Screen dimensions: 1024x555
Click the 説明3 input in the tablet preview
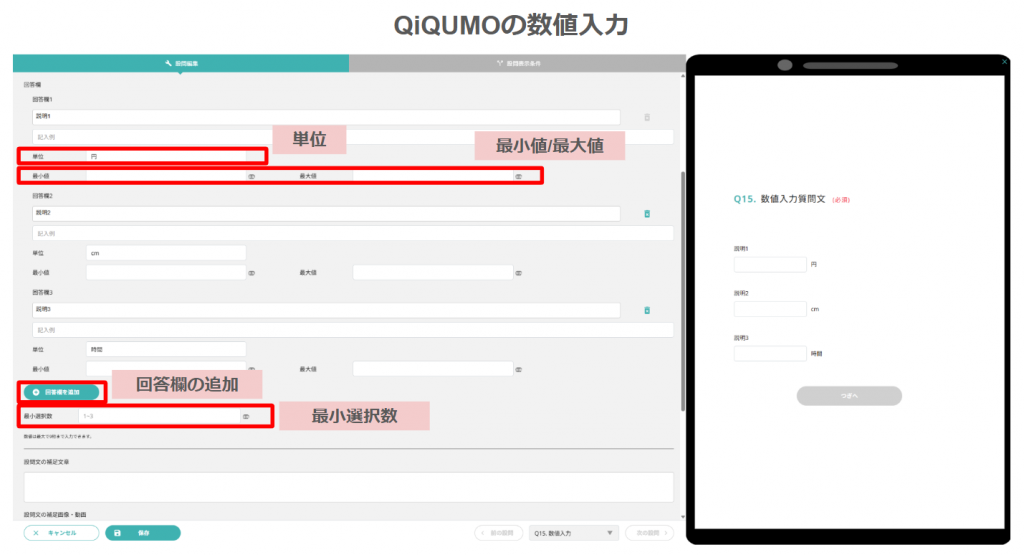[x=770, y=353]
